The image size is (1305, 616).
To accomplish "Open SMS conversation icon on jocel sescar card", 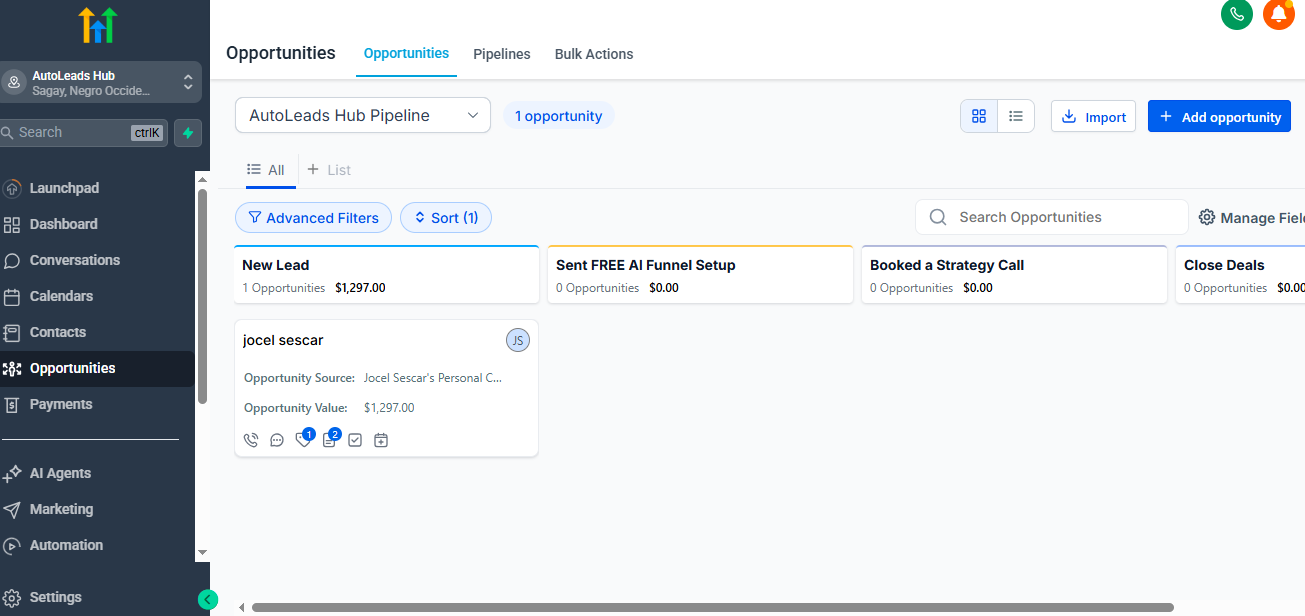I will pos(277,439).
